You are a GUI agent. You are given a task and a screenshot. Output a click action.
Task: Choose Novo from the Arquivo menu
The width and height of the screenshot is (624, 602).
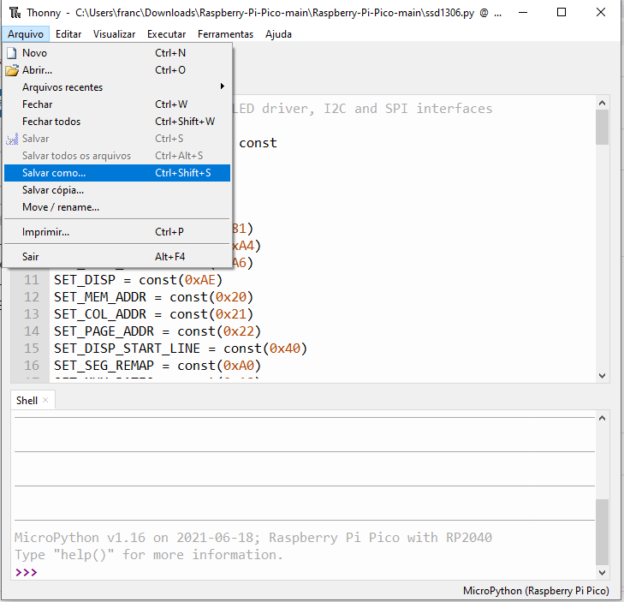pos(117,53)
